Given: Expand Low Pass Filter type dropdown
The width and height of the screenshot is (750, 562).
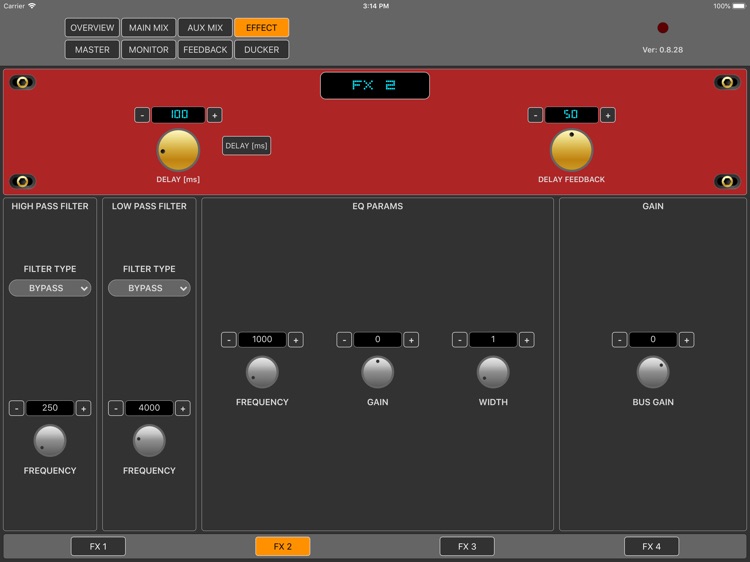Looking at the screenshot, I should [x=149, y=288].
